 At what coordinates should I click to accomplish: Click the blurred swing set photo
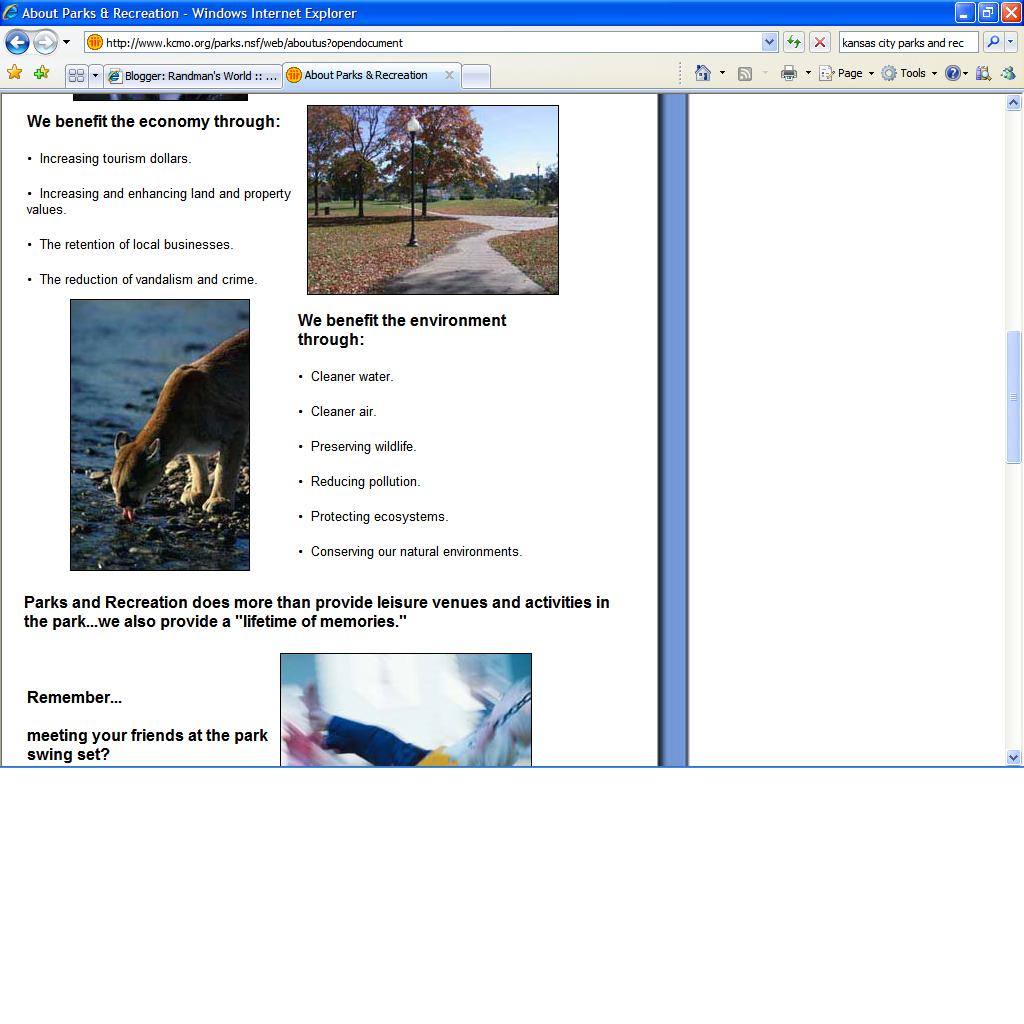click(x=406, y=709)
